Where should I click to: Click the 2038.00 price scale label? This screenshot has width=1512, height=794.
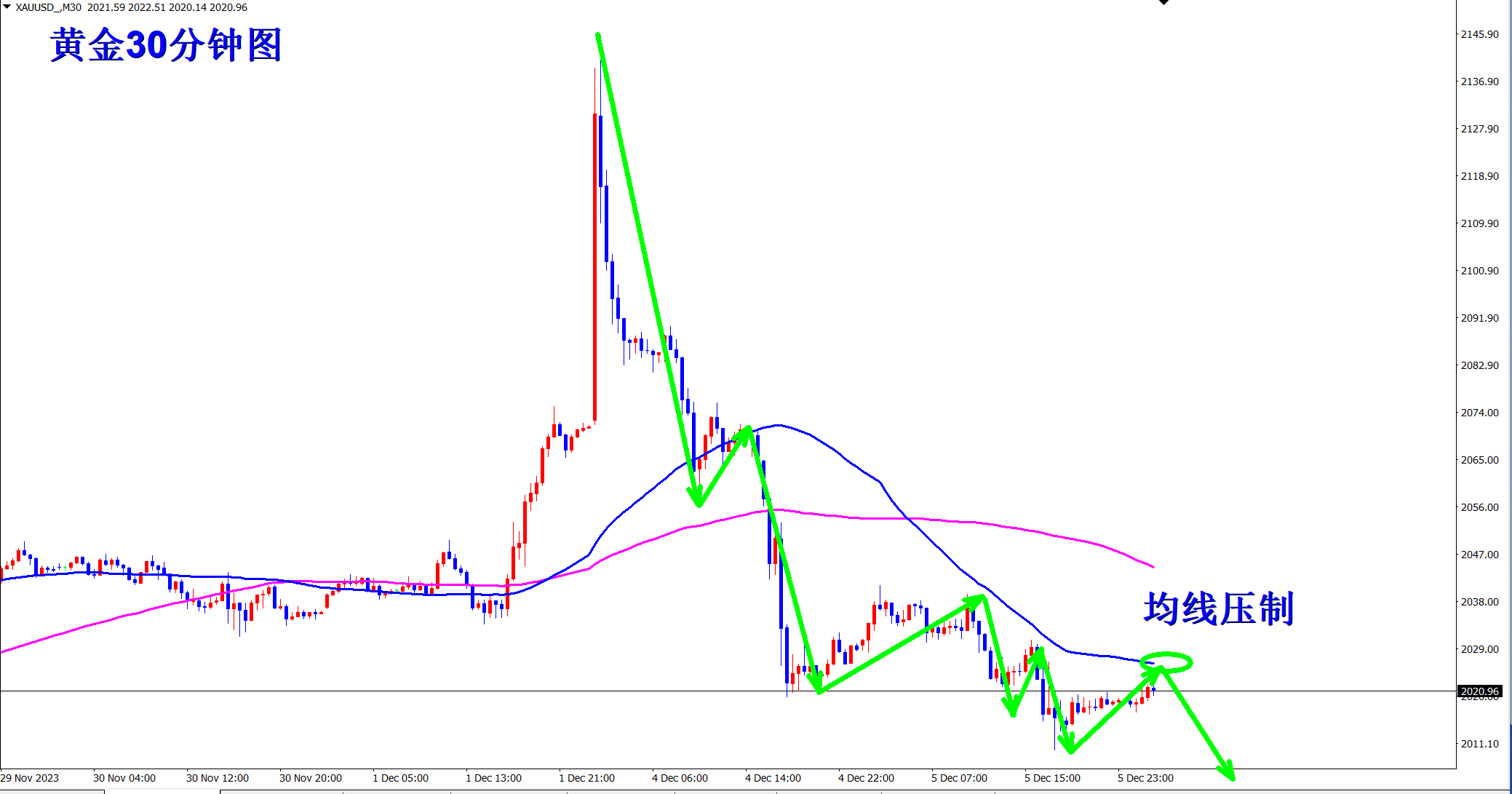point(1479,602)
